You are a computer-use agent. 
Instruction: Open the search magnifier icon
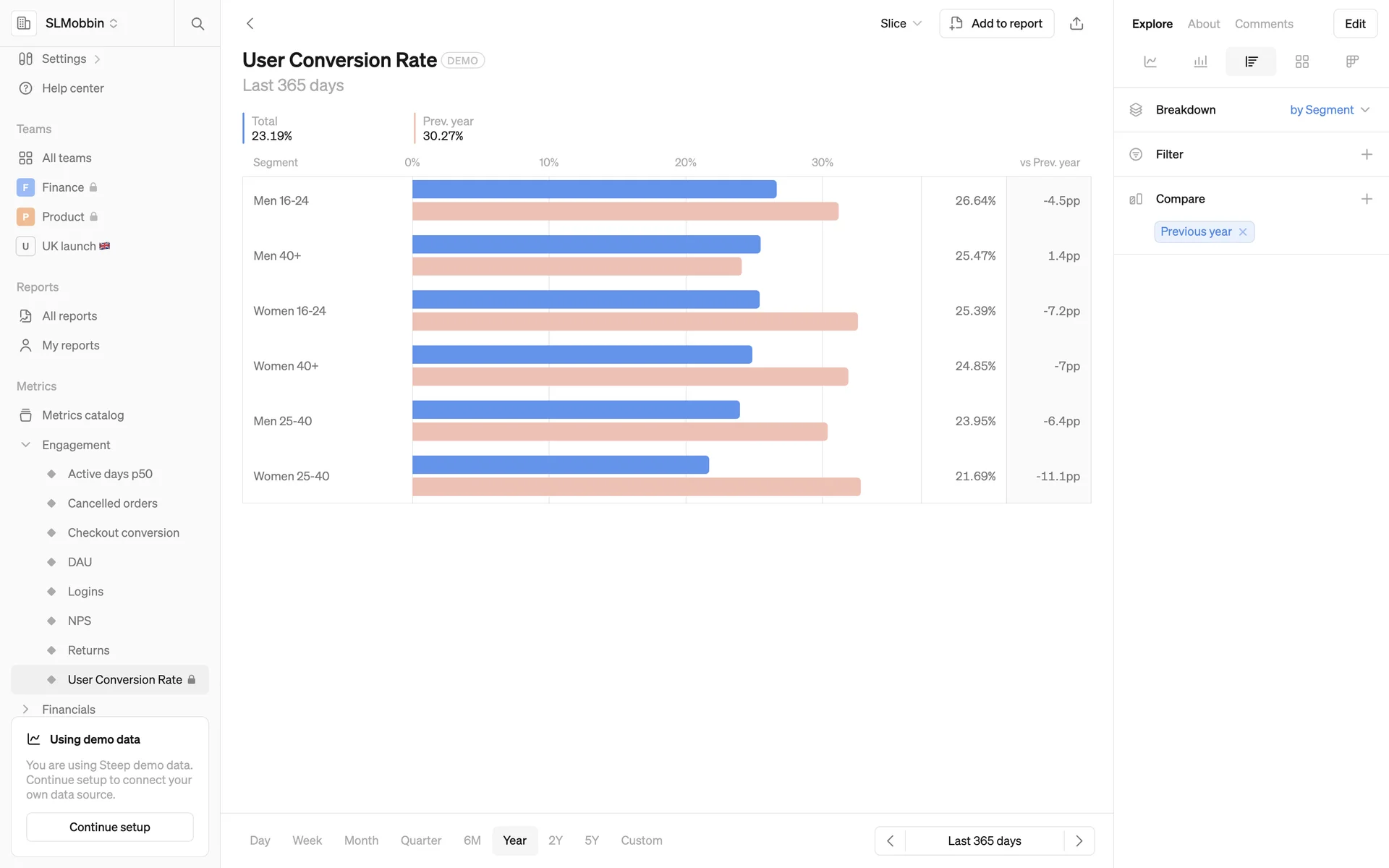[x=197, y=23]
